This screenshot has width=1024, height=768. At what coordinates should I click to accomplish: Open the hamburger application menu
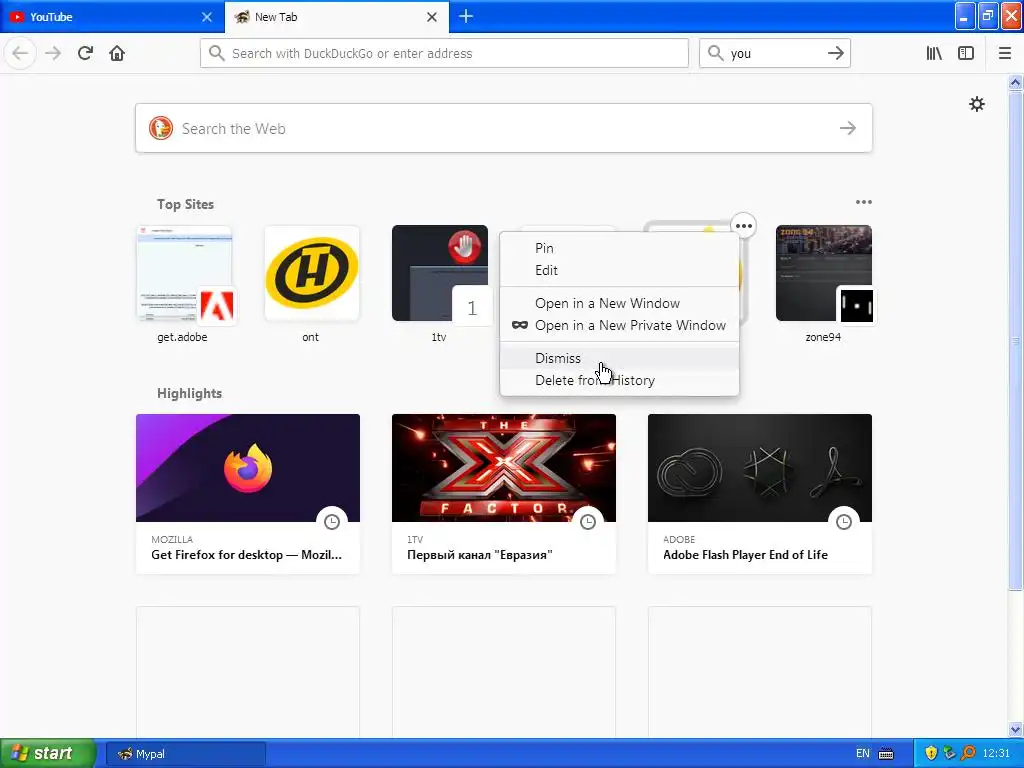pyautogui.click(x=1004, y=53)
